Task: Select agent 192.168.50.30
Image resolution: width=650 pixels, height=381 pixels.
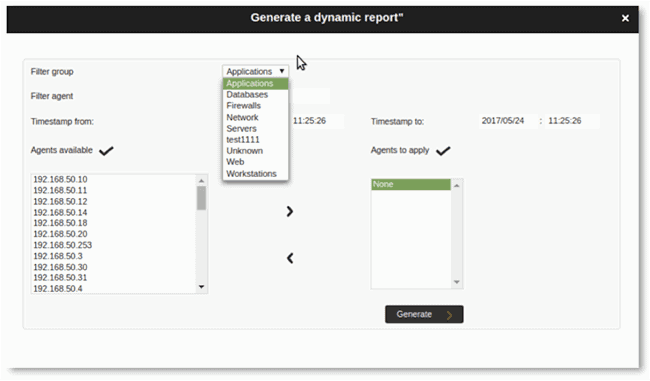Action: tap(114, 267)
